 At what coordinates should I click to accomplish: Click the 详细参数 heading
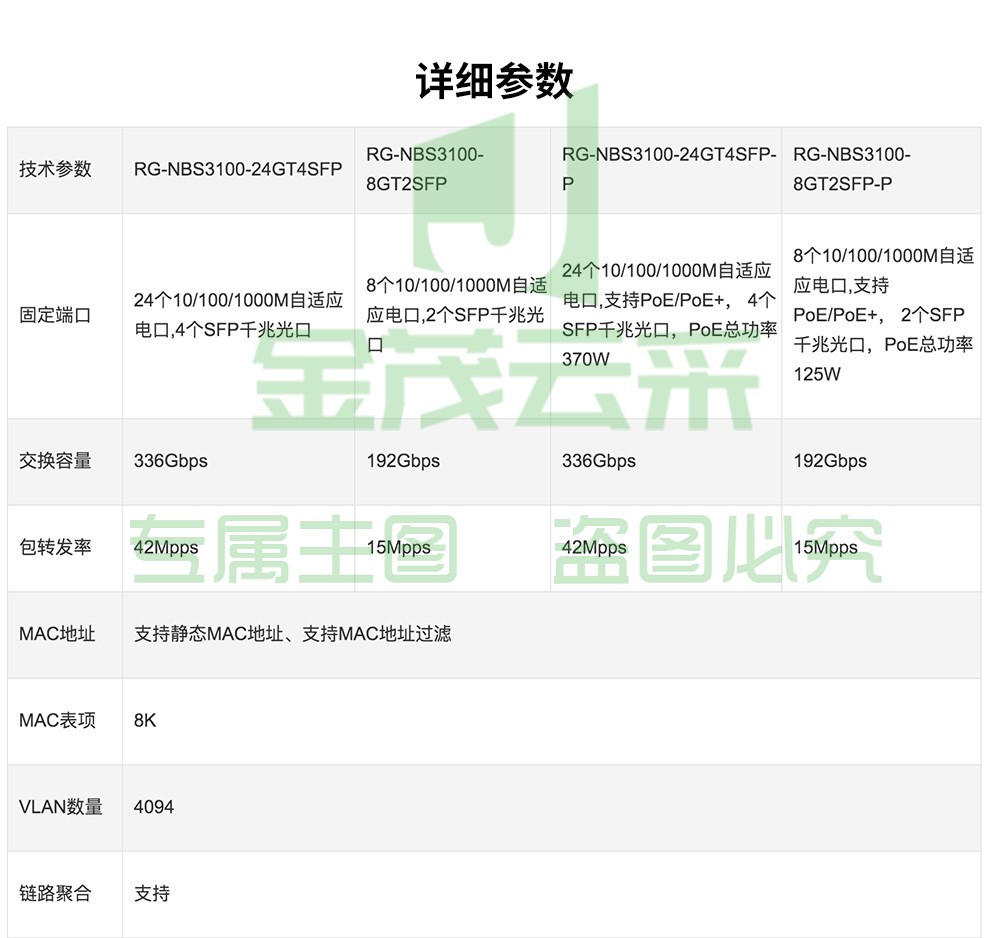point(494,81)
